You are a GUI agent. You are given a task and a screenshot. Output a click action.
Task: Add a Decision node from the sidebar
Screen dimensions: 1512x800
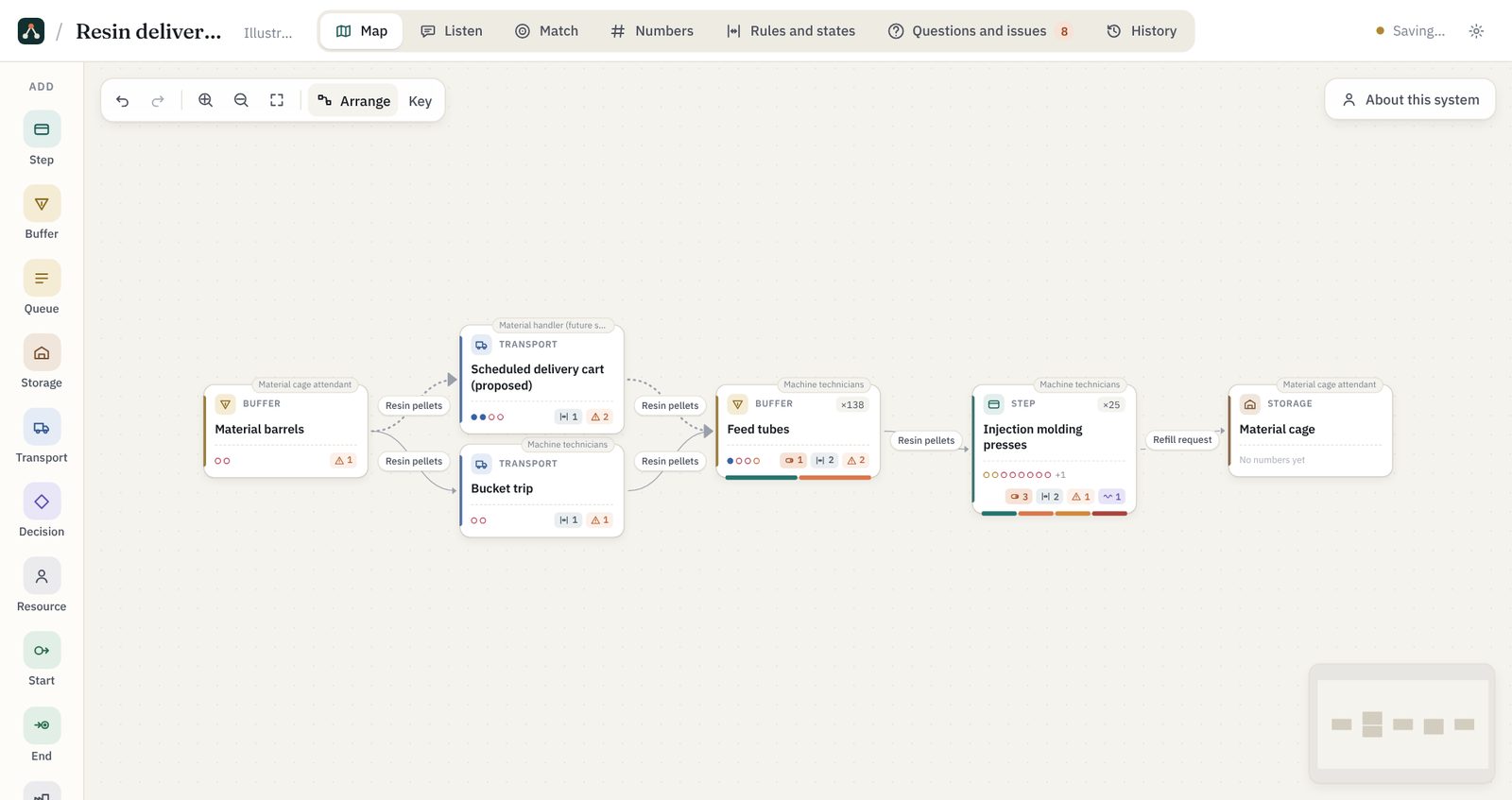(x=42, y=511)
